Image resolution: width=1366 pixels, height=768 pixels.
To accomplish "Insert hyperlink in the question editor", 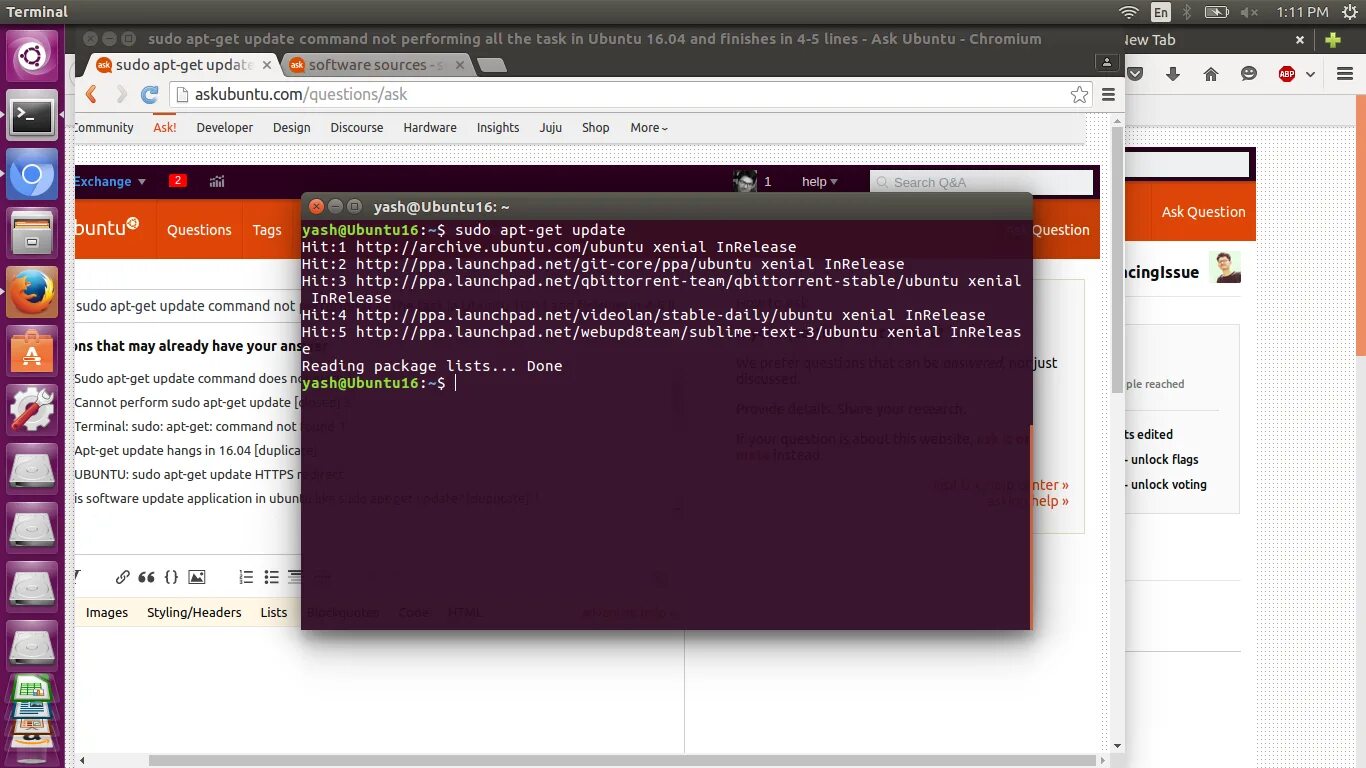I will [122, 577].
